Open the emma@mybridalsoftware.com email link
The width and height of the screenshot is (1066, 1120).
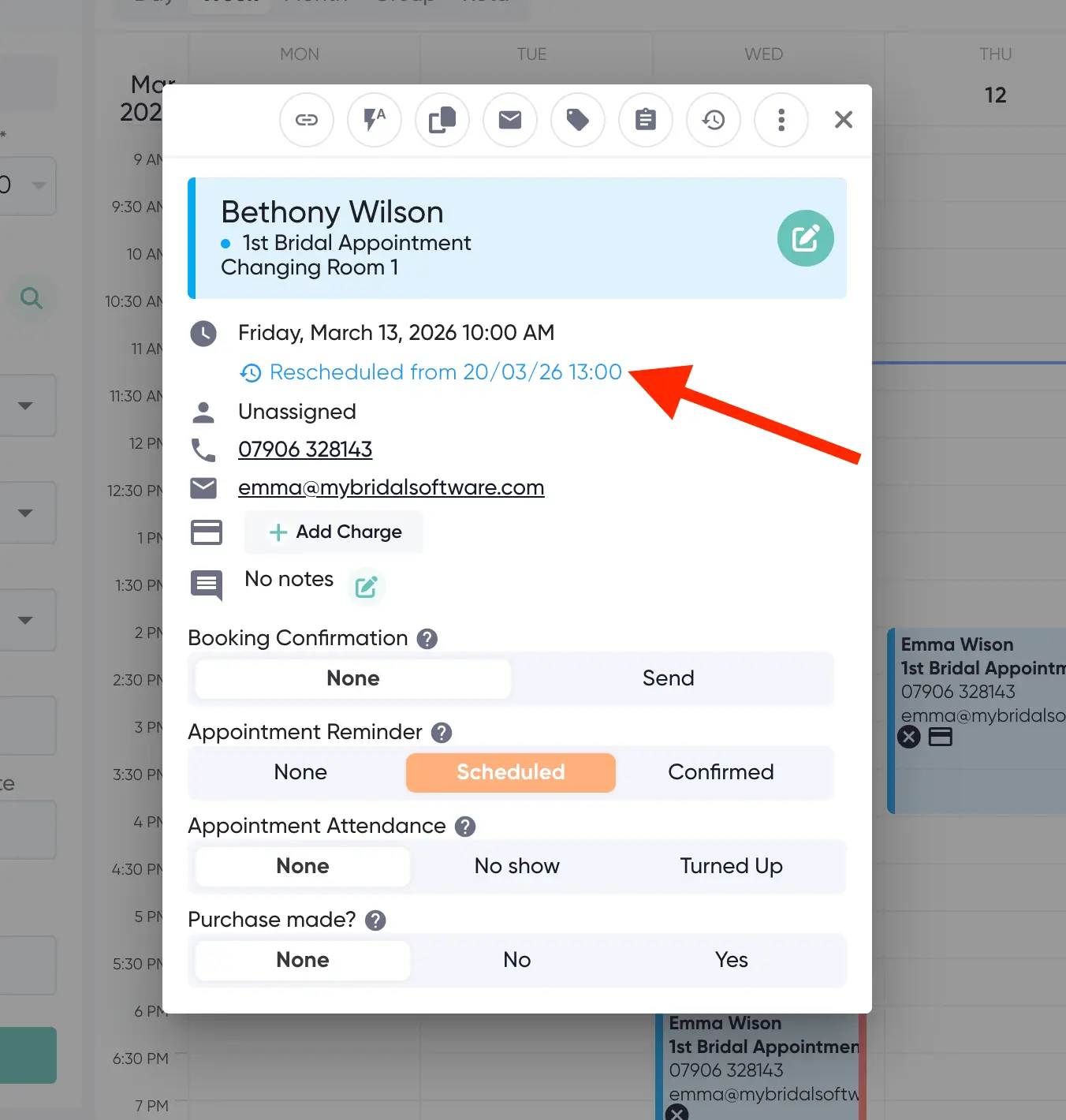pyautogui.click(x=391, y=487)
